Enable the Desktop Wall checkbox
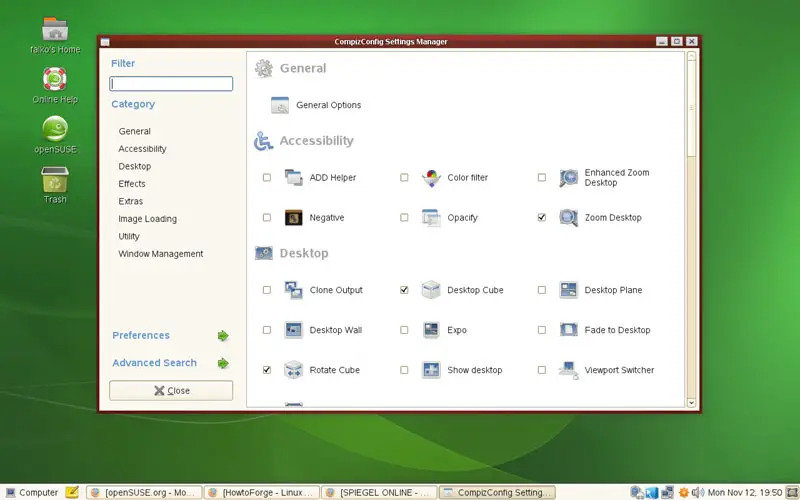 coord(267,330)
